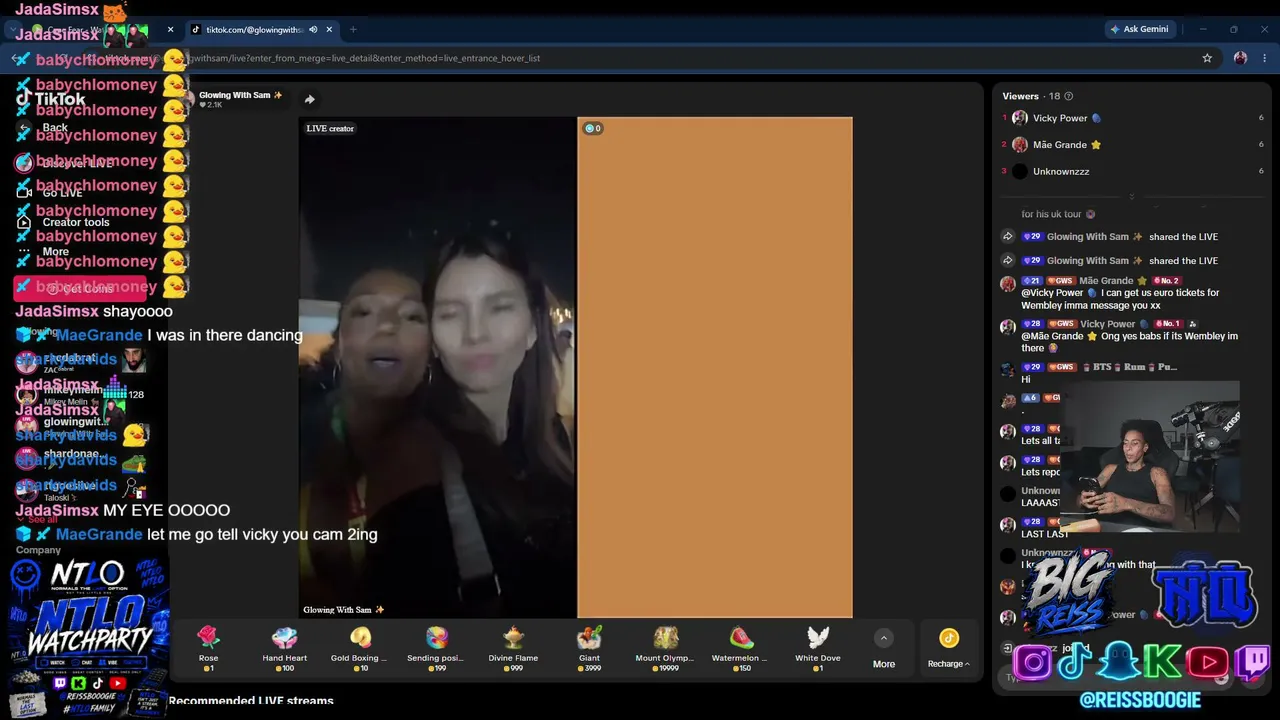Click Mãe Grande's avatar in chat
This screenshot has width=1280, height=720.
coord(1008,283)
